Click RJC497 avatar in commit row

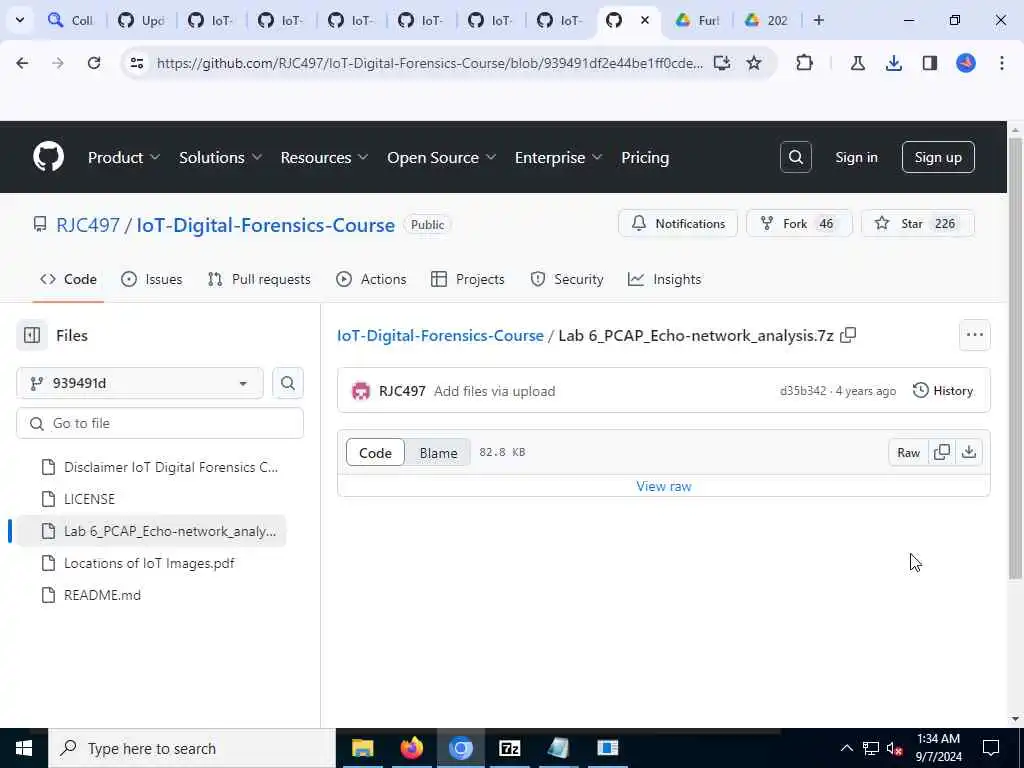click(x=361, y=391)
